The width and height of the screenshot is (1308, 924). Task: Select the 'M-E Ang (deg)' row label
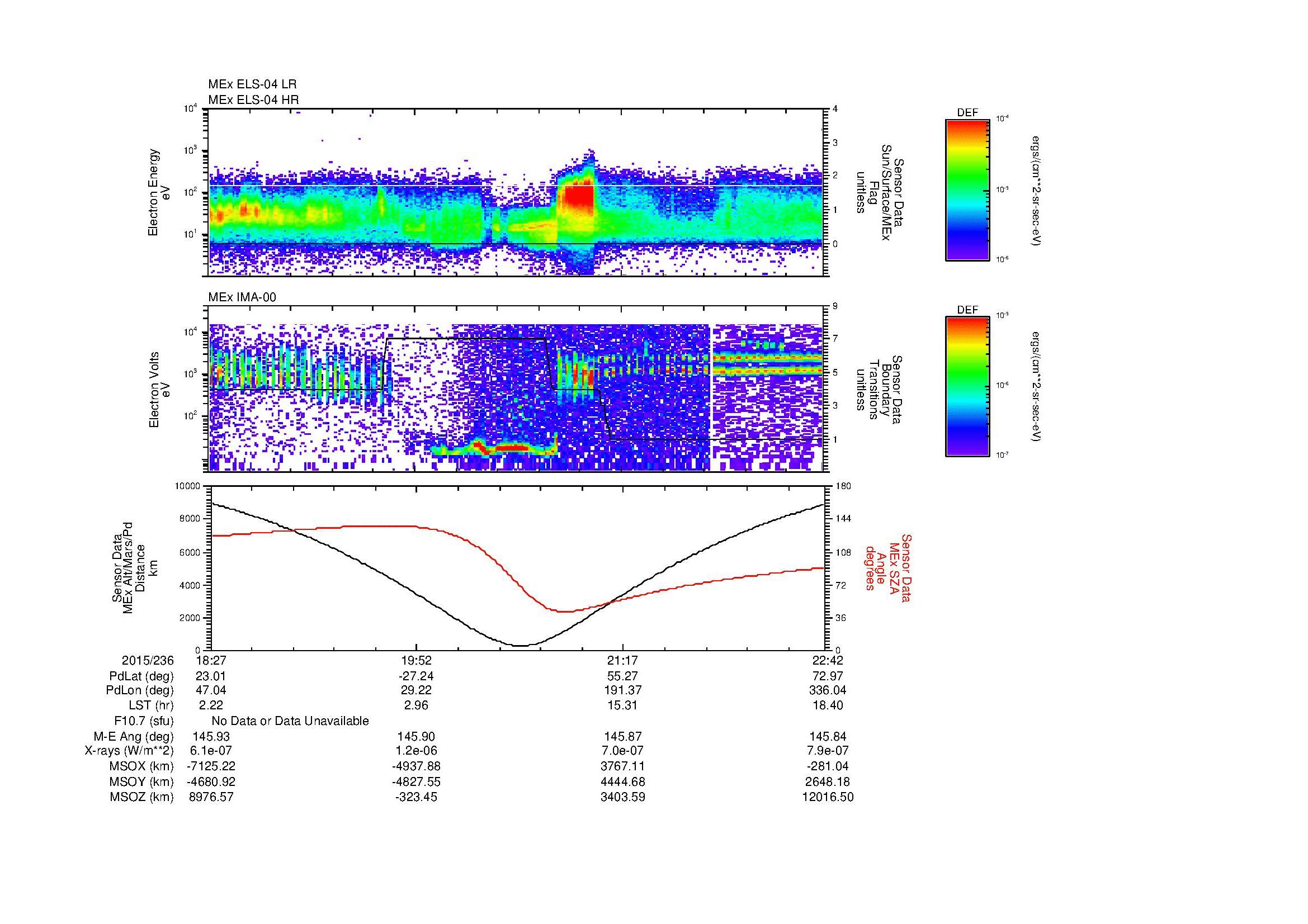pos(134,737)
